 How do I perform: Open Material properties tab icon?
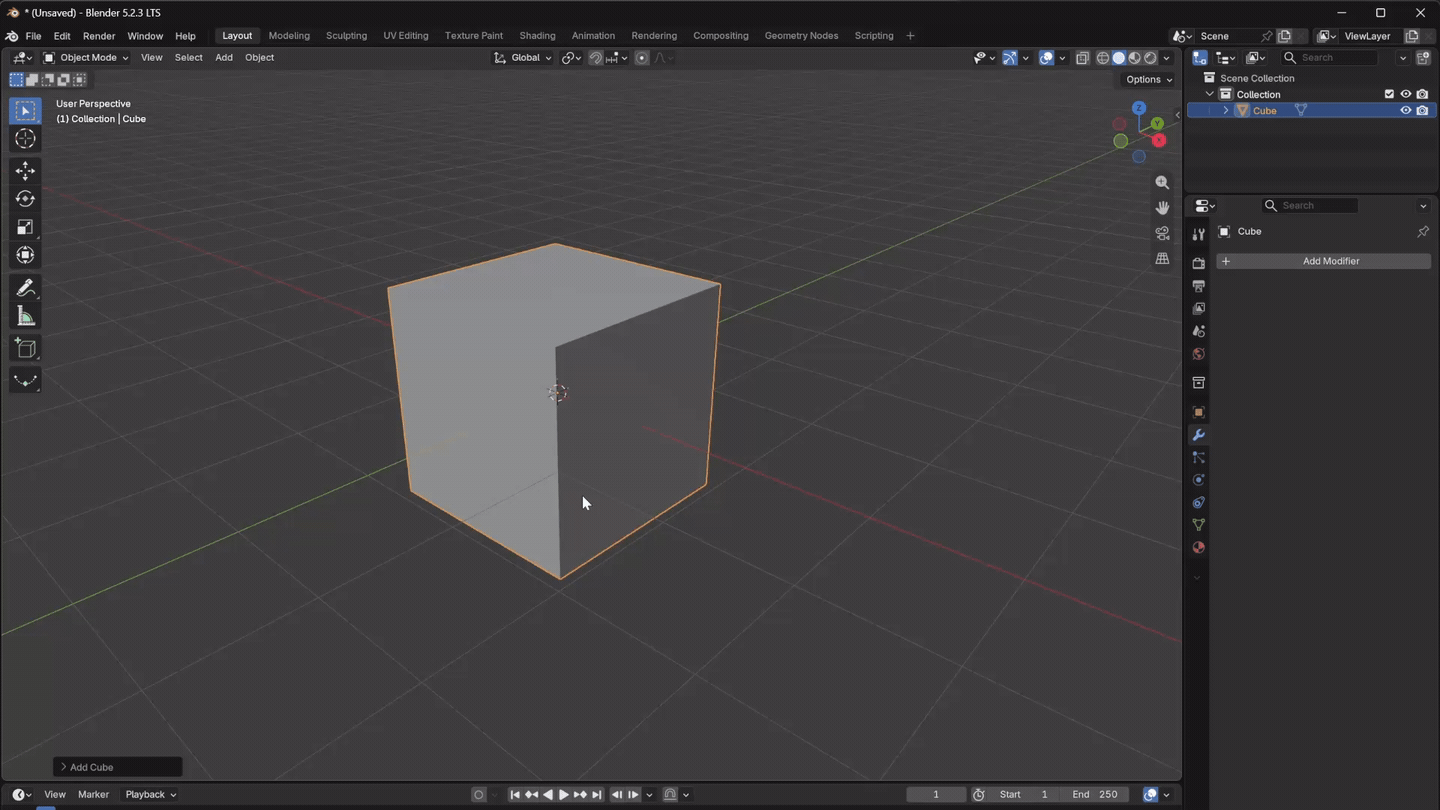[x=1198, y=548]
